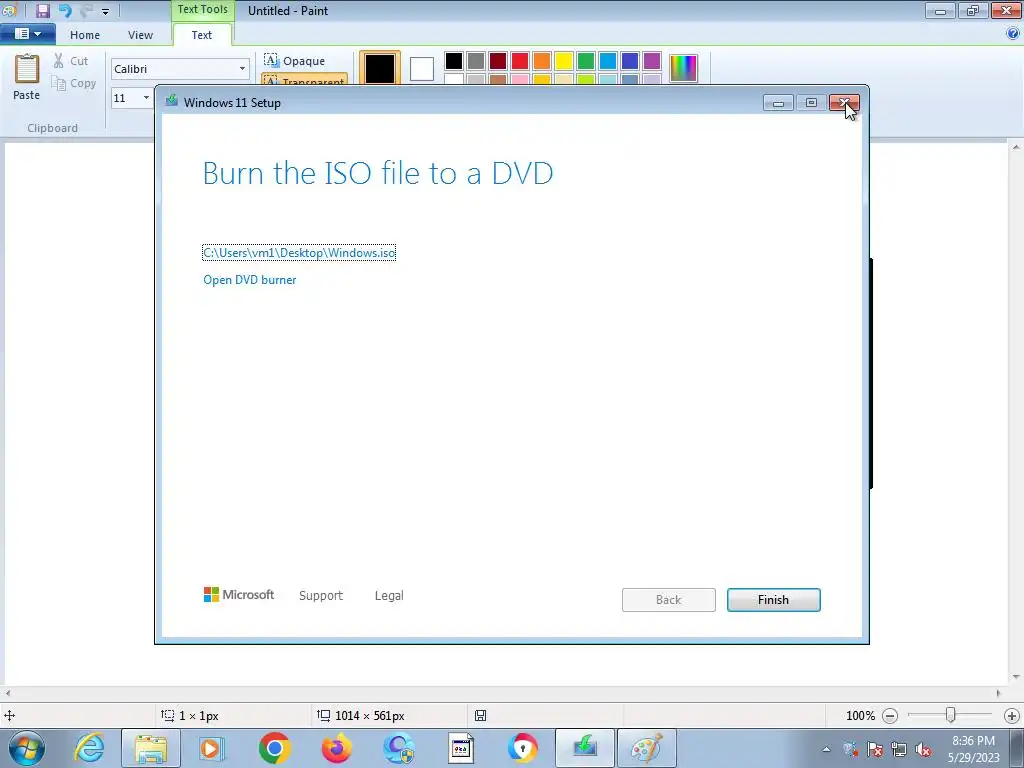
Task: Select Color 2 white swatch box
Action: (422, 69)
